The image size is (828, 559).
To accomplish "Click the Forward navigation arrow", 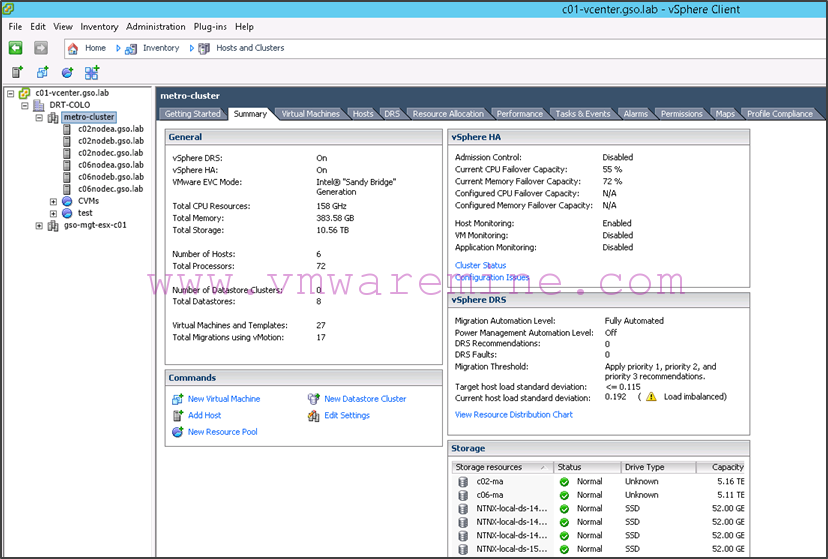I will (41, 48).
